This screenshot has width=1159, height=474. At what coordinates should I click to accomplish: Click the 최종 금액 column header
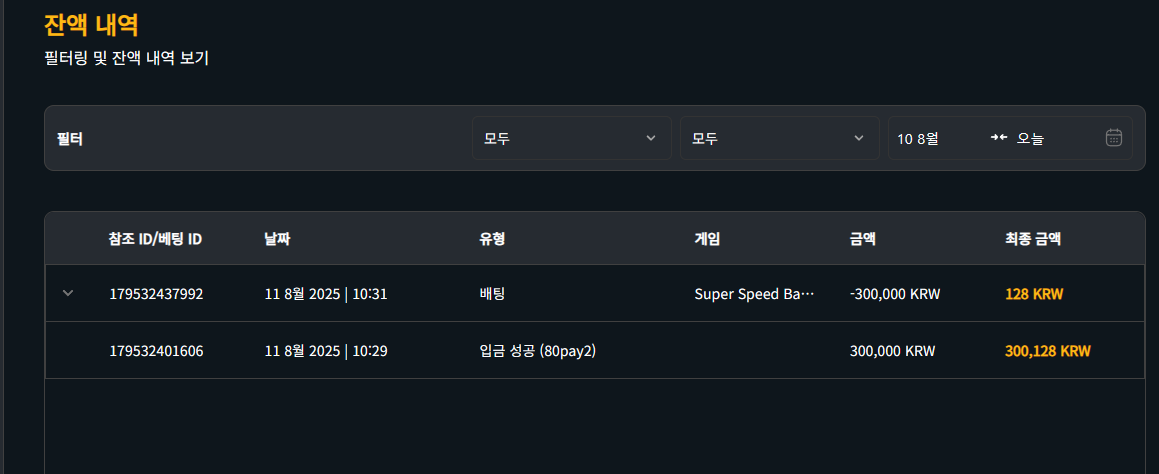click(x=1033, y=239)
